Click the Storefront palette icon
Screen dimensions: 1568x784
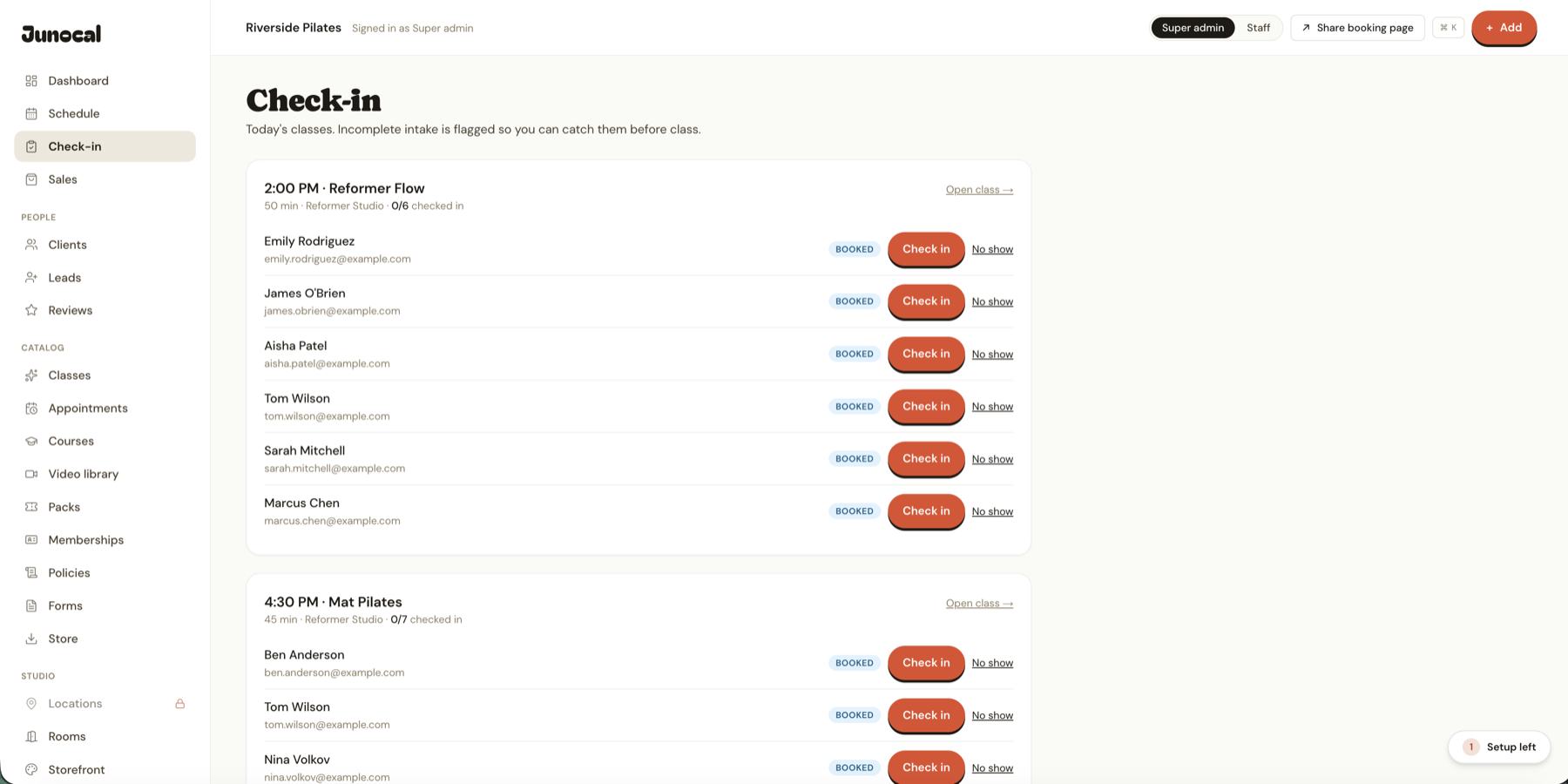click(31, 770)
